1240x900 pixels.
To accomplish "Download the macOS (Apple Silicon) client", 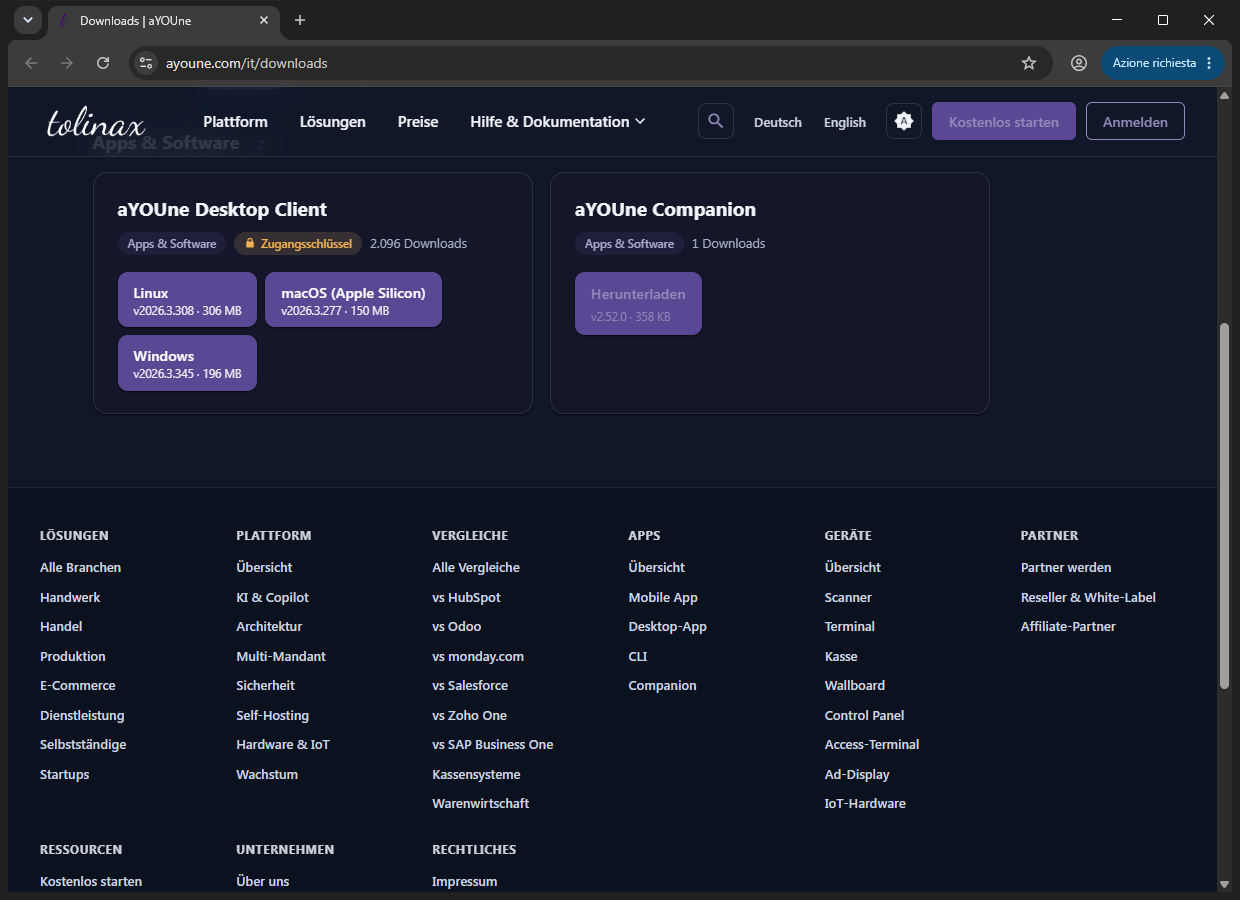I will pos(353,300).
